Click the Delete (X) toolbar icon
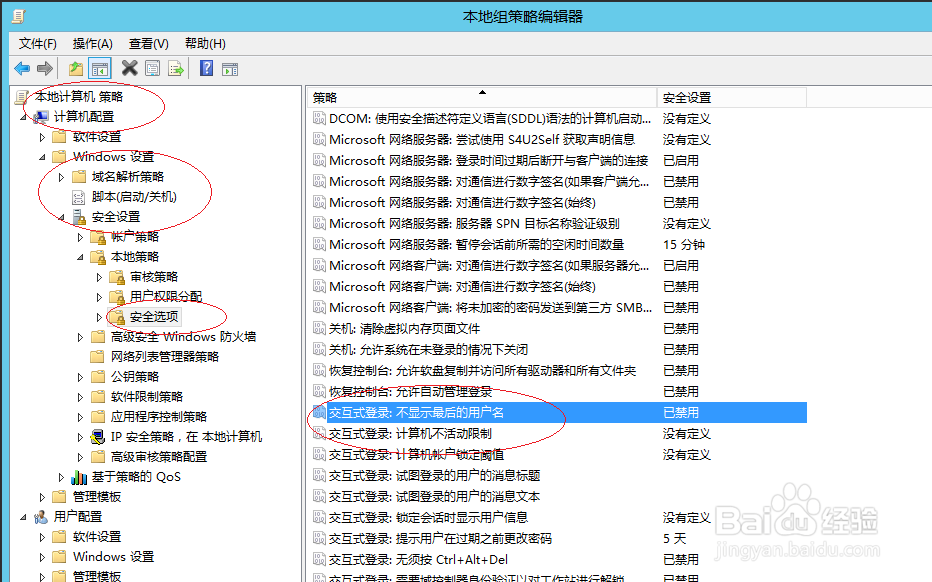This screenshot has height=582, width=932. click(129, 68)
